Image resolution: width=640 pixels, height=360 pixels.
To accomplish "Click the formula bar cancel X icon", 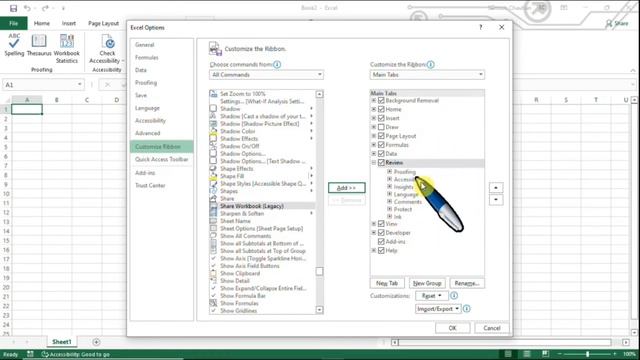I will [x=107, y=85].
